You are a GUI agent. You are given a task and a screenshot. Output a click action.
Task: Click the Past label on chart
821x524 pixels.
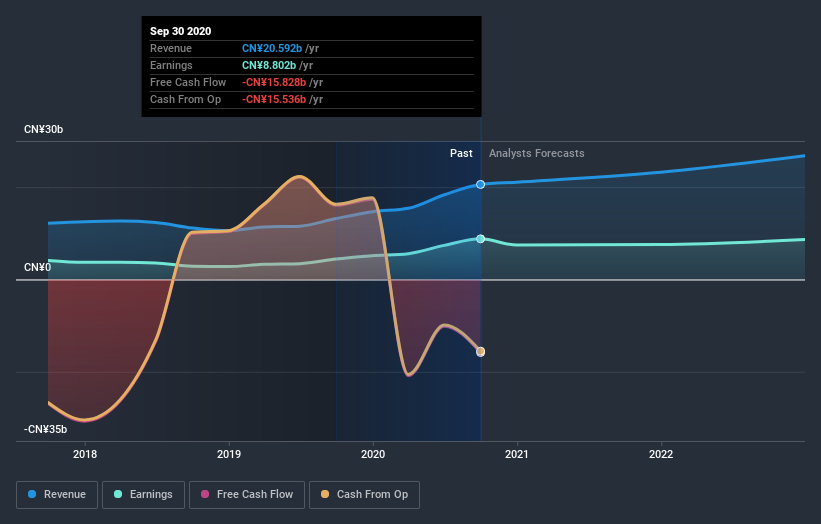[x=461, y=153]
